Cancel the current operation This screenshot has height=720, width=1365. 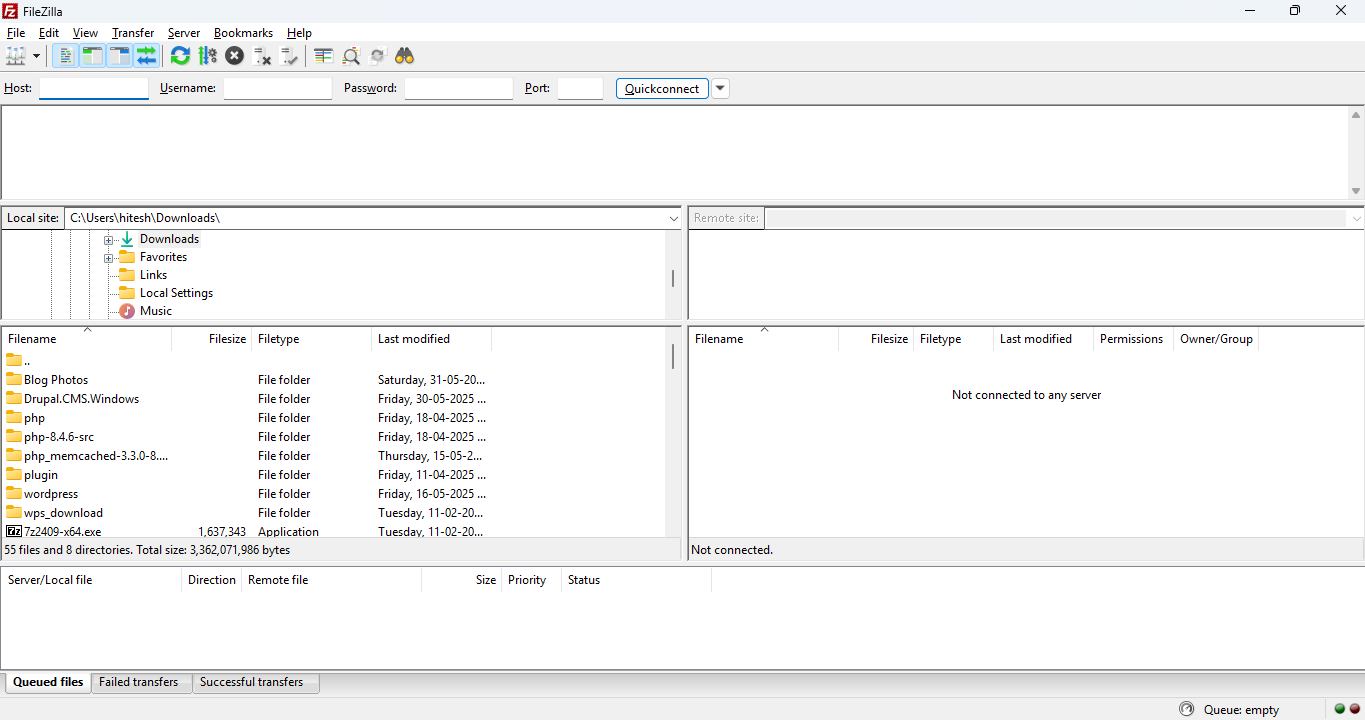tap(234, 56)
